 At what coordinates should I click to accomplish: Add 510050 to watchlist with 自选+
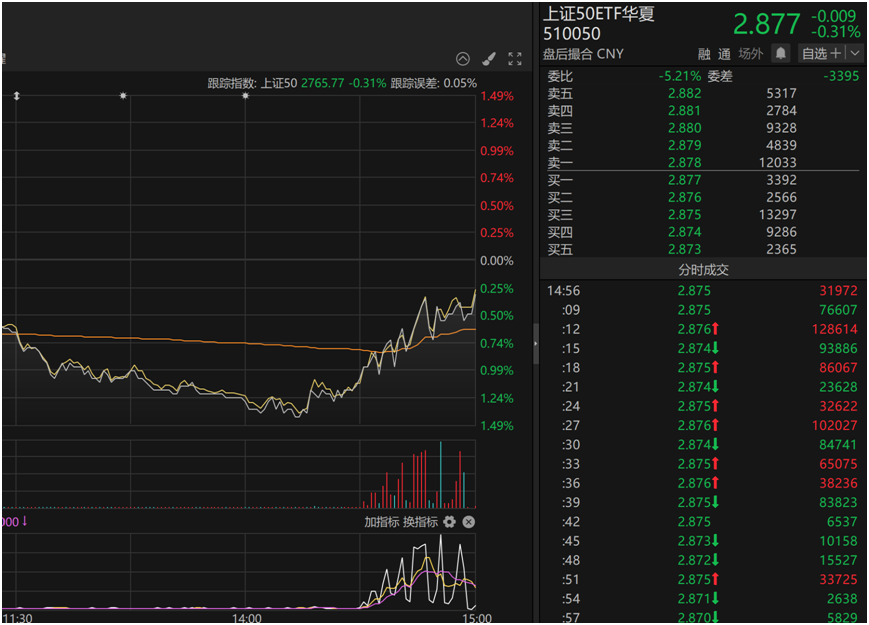[821, 53]
